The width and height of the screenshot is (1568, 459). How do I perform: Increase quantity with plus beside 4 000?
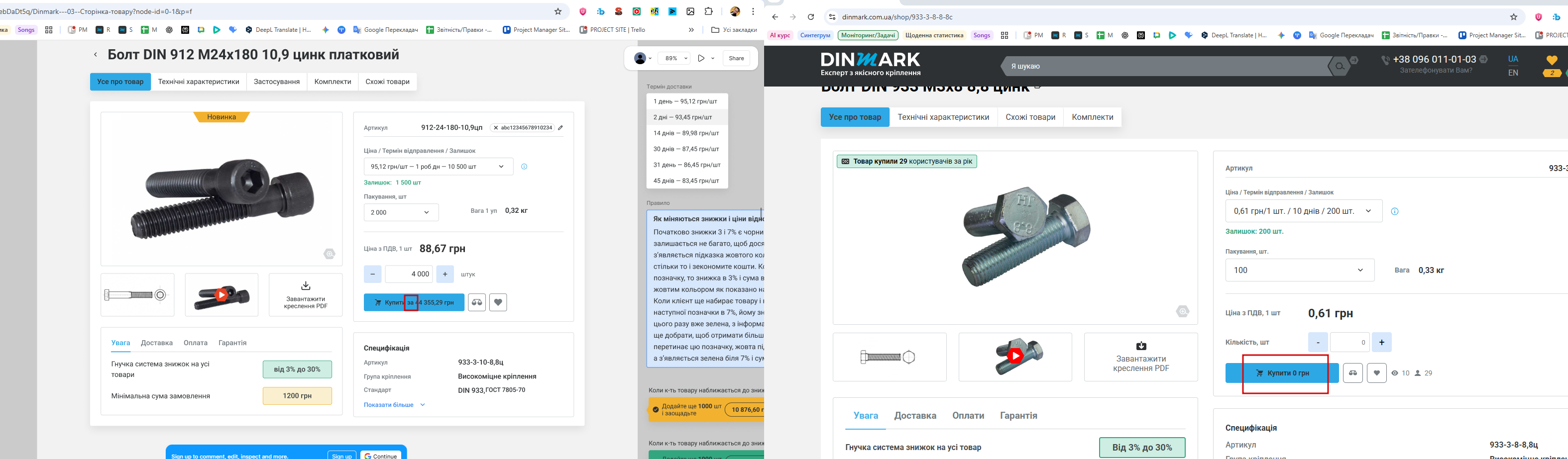(x=445, y=274)
